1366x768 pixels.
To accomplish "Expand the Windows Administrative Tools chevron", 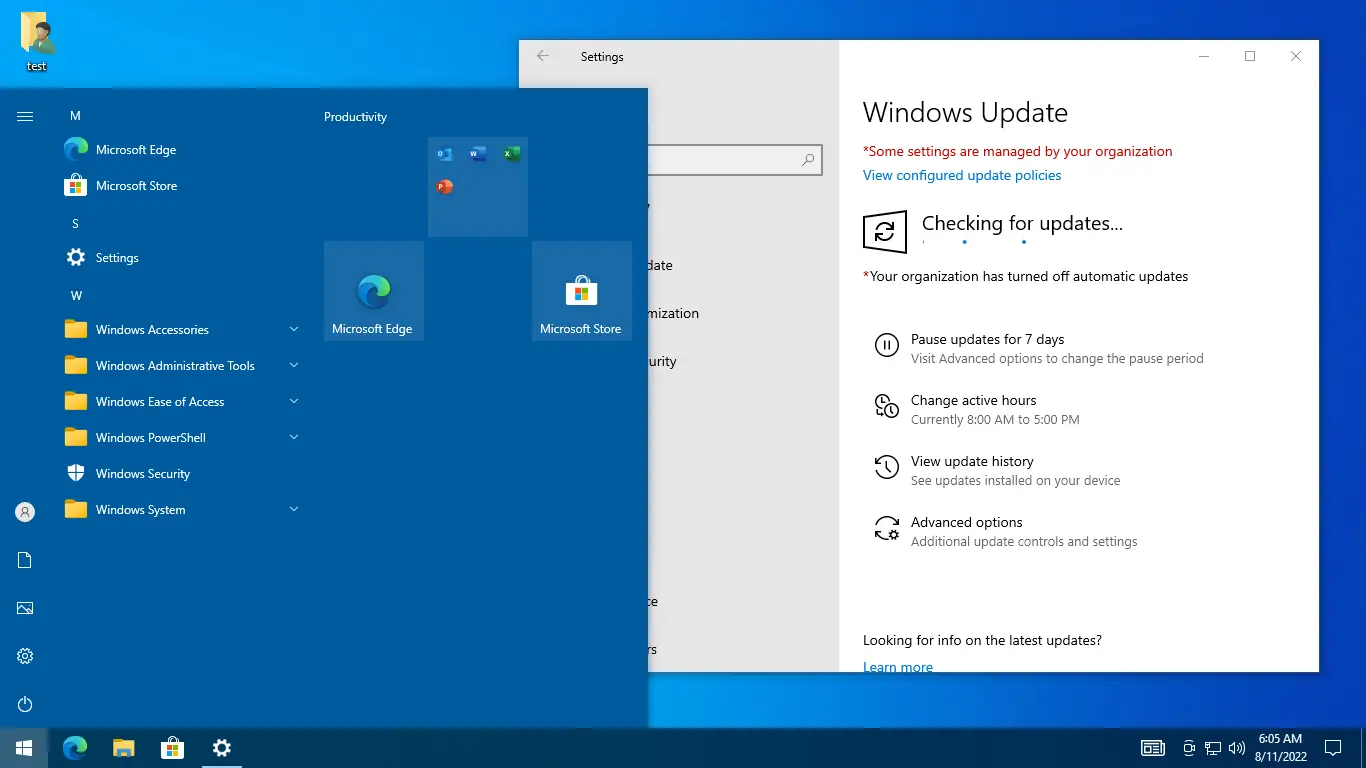I will [x=294, y=365].
